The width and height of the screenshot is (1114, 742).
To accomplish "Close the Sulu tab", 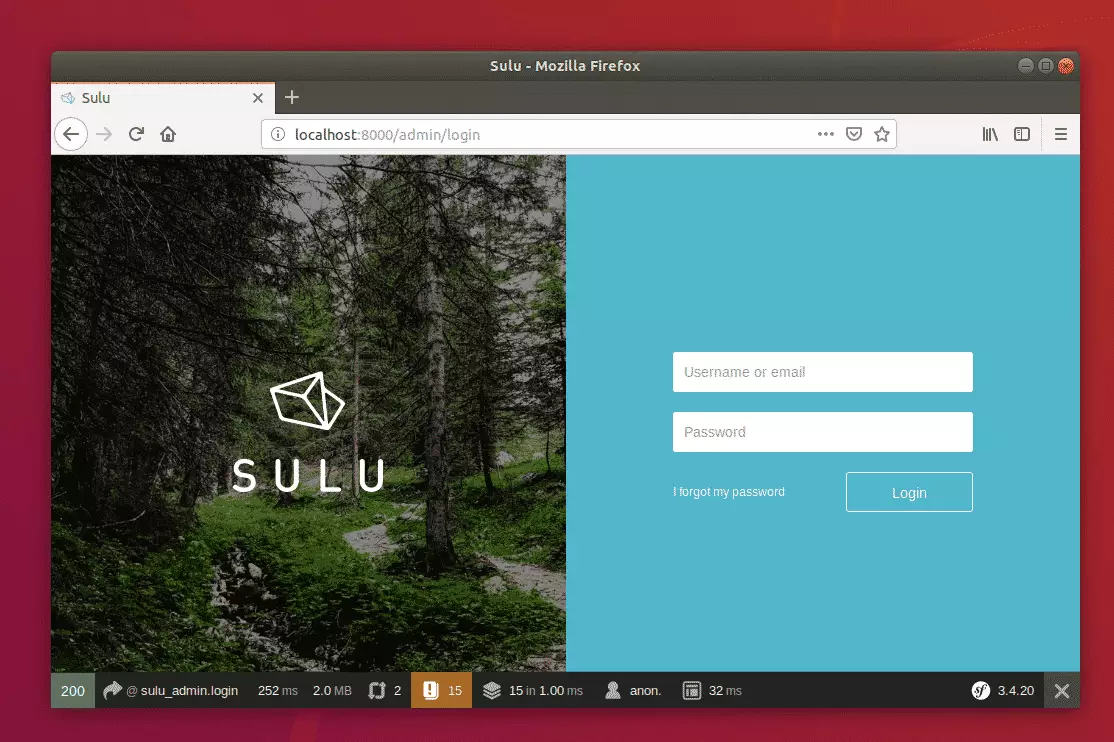I will click(258, 98).
